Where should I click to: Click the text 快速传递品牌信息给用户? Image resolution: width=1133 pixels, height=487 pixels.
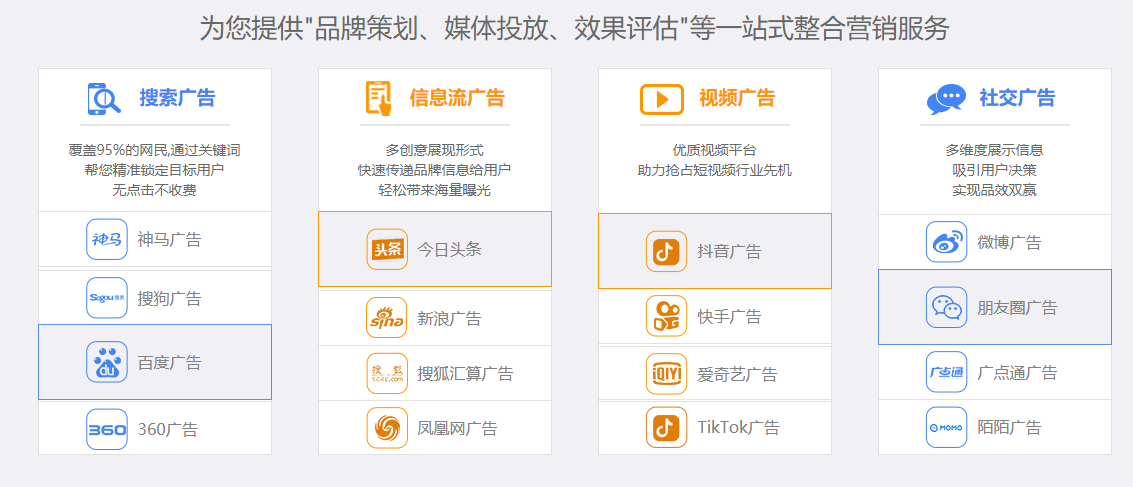tap(435, 171)
